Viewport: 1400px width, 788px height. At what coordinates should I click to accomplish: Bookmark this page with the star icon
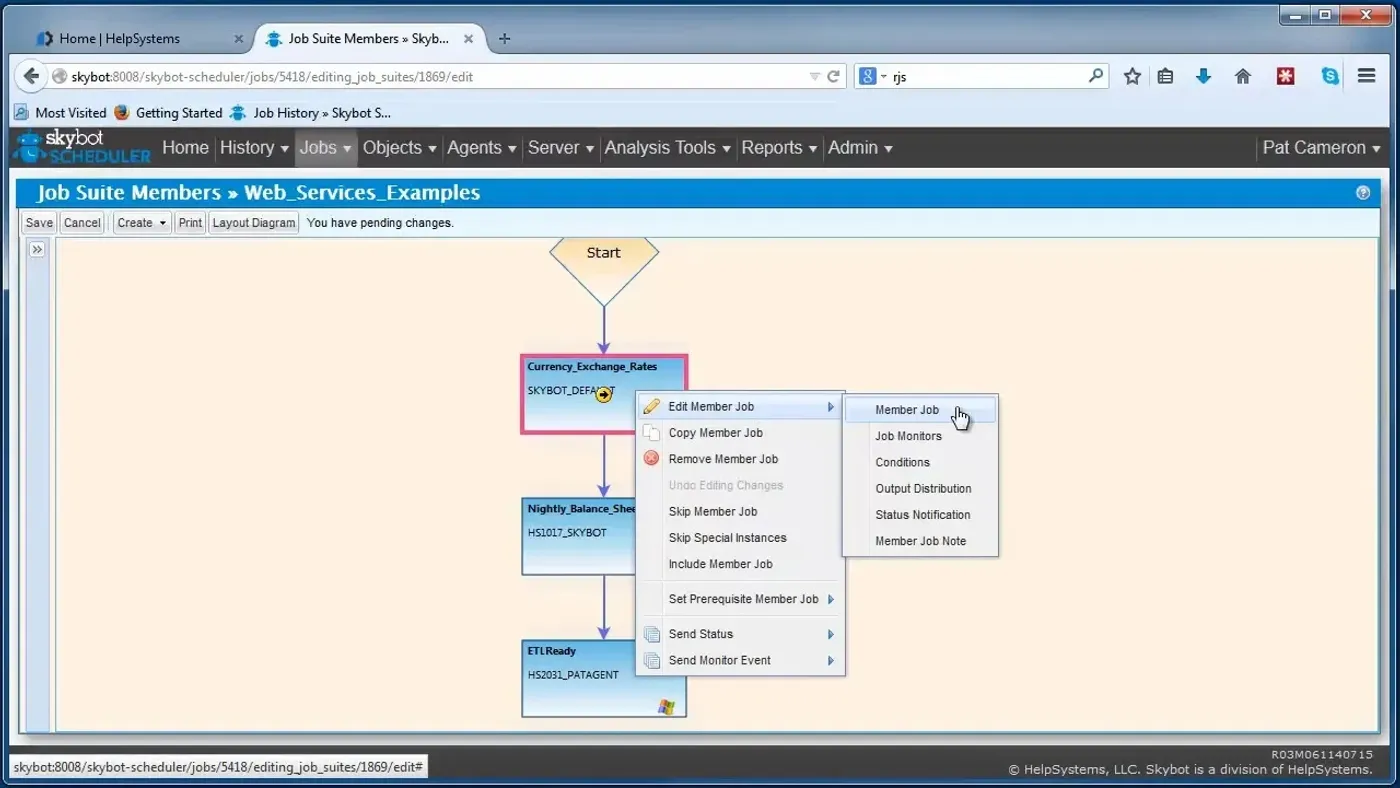pos(1132,76)
